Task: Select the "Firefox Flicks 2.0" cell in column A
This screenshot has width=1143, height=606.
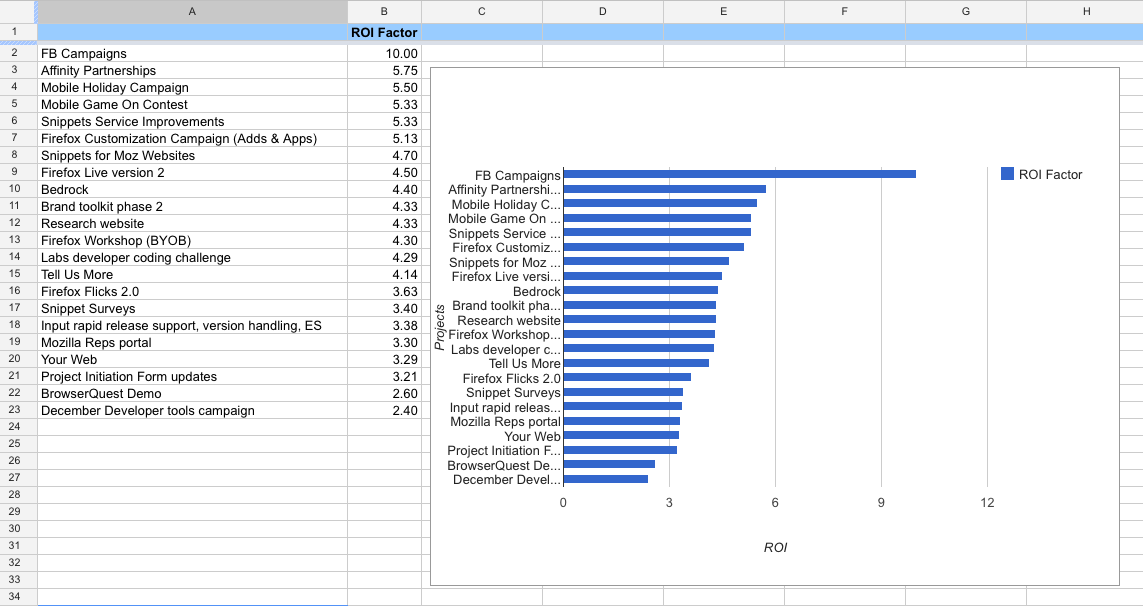Action: coord(192,291)
